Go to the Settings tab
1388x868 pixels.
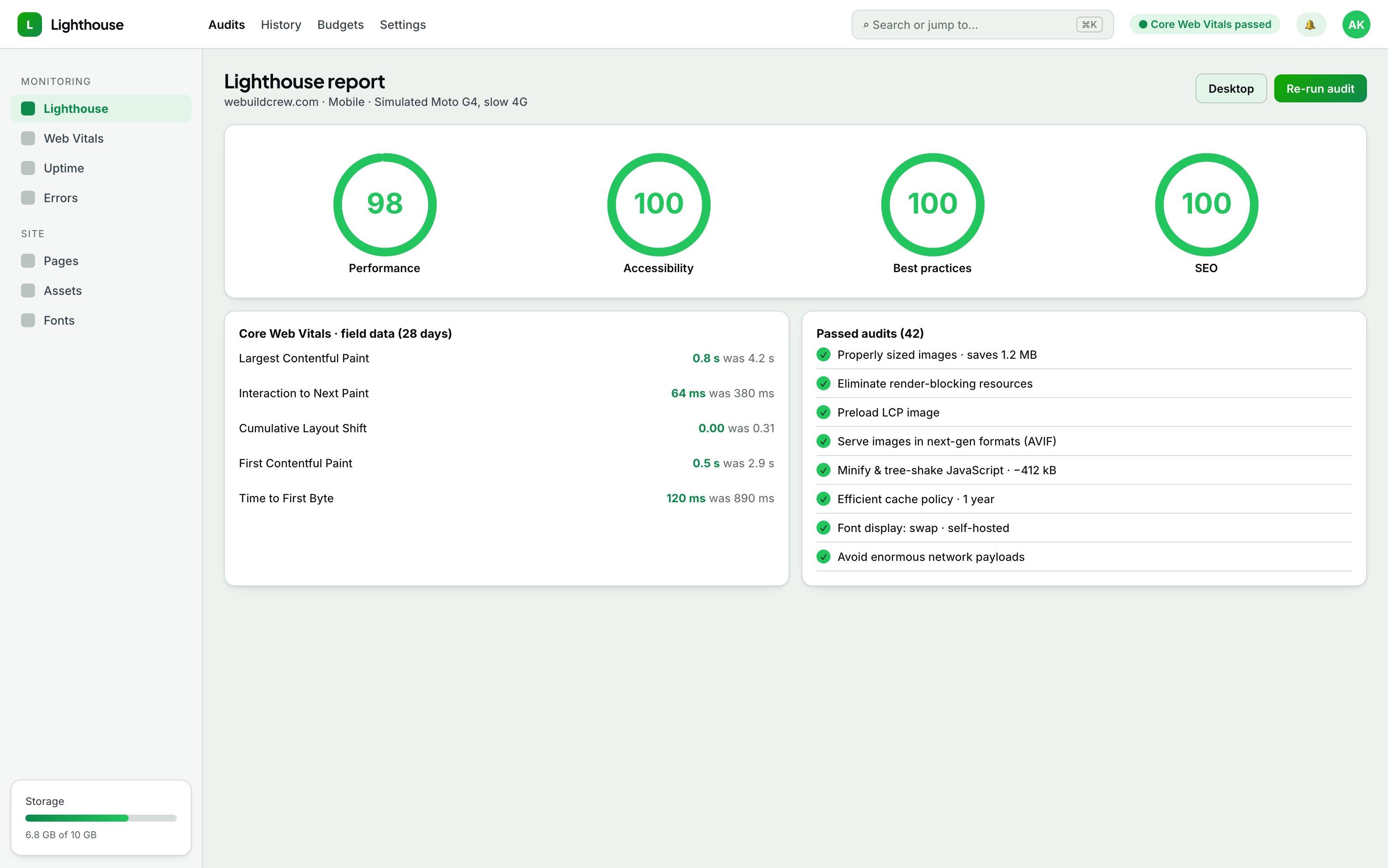[403, 24]
